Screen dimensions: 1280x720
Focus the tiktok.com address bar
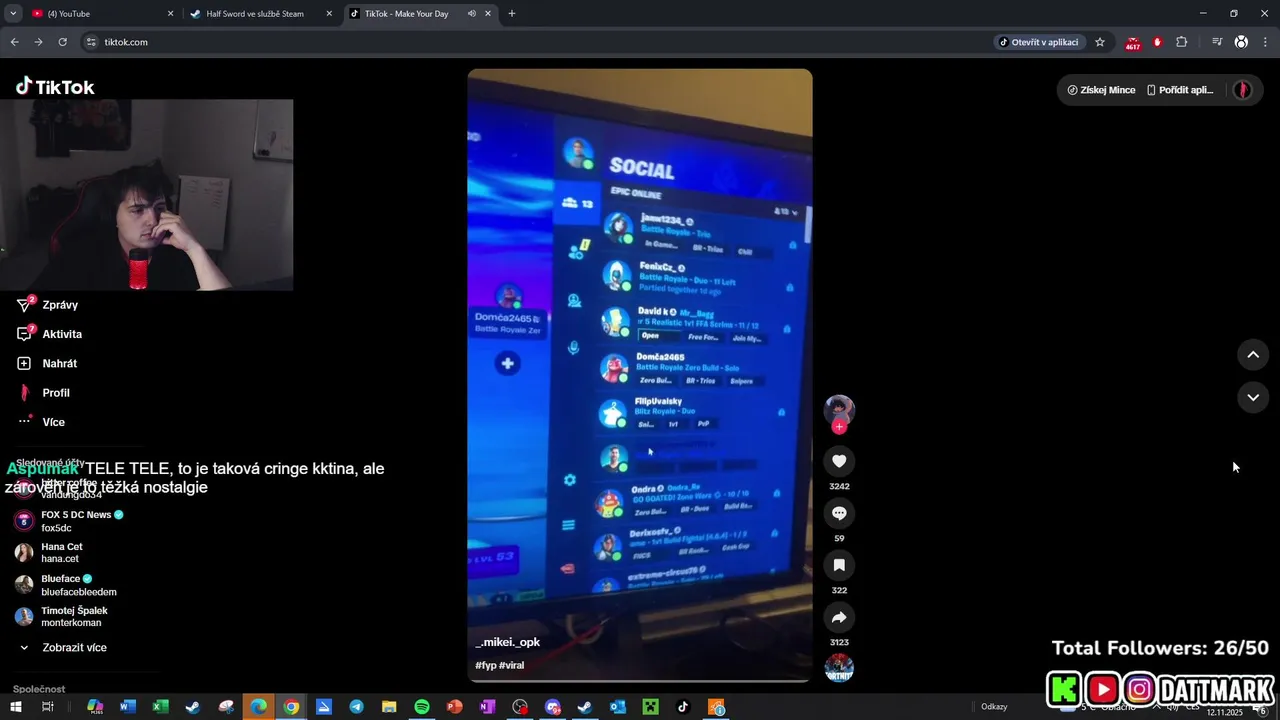(x=540, y=42)
